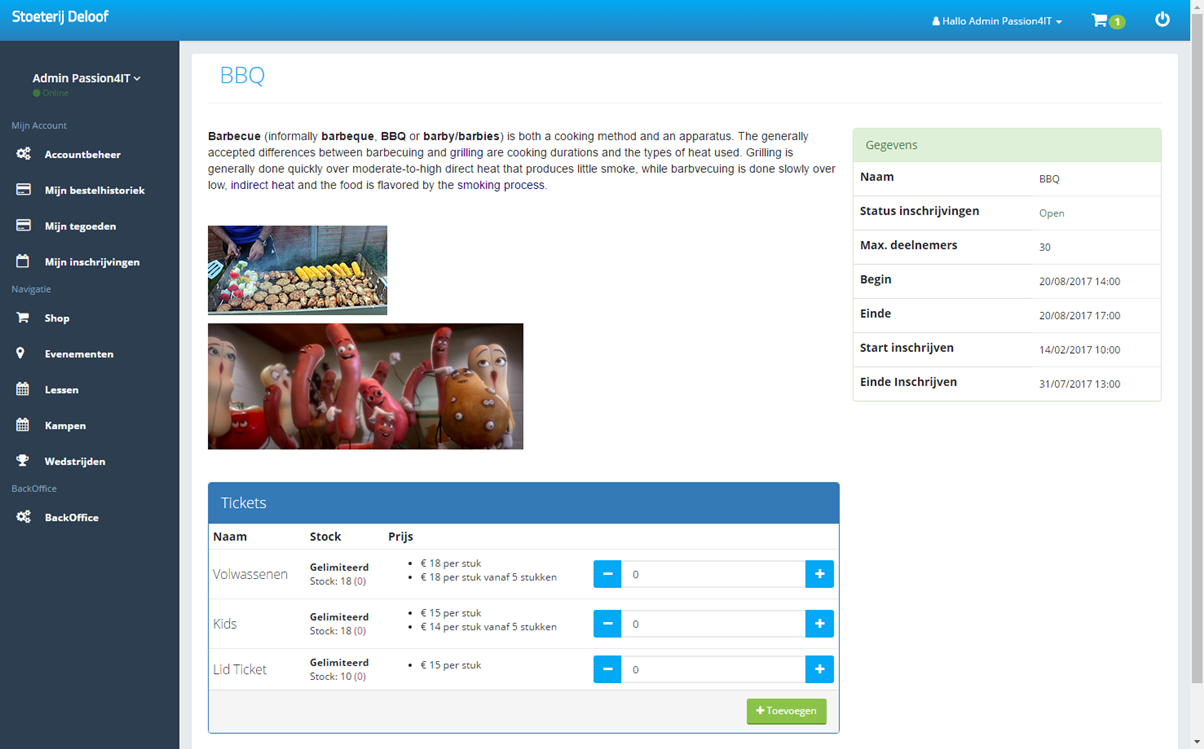Open the Shop cart item in sidebar
This screenshot has width=1204, height=749.
[x=56, y=318]
